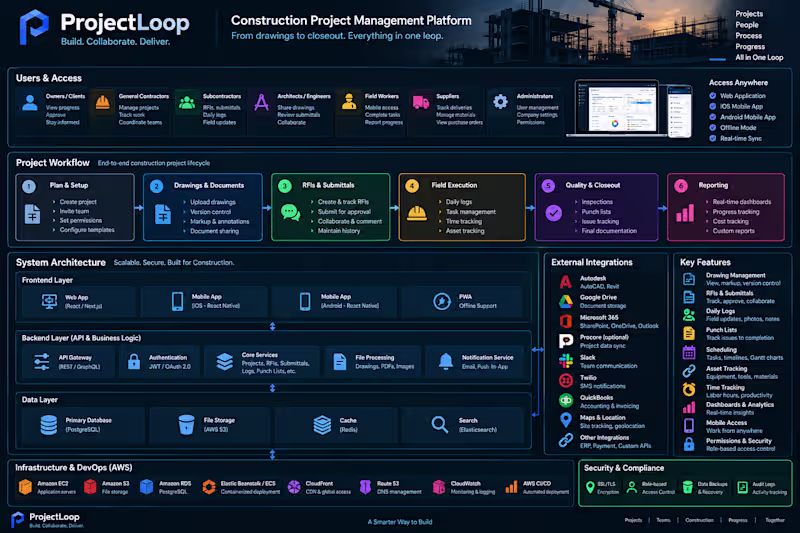Click the ProjectLoop logo in the header
This screenshot has width=800, height=533.
click(34, 27)
